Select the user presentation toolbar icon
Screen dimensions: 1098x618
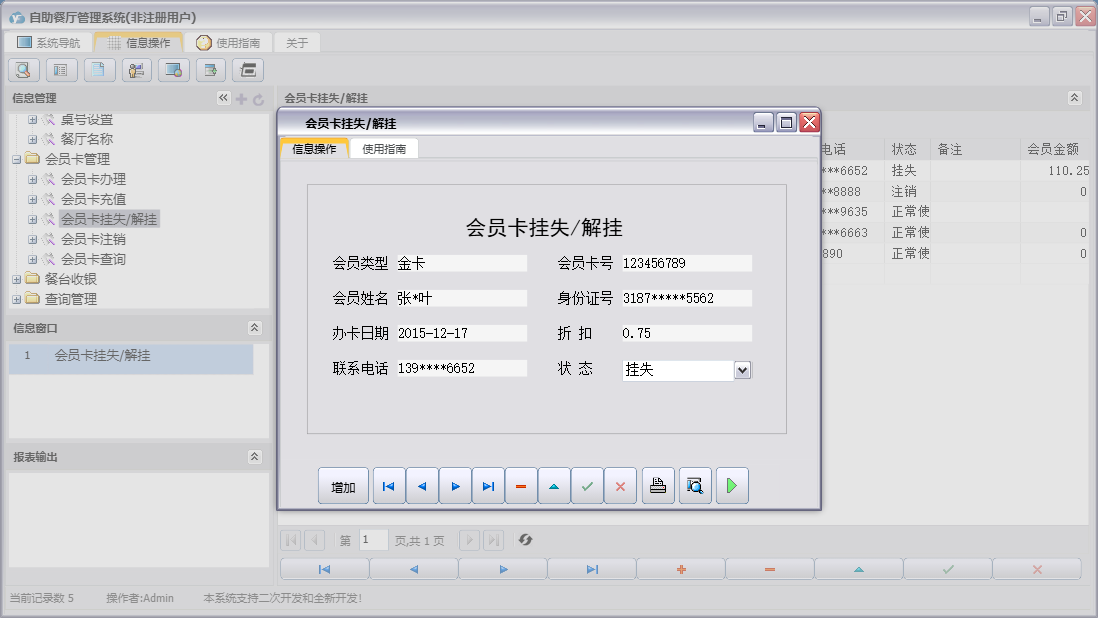coord(137,70)
